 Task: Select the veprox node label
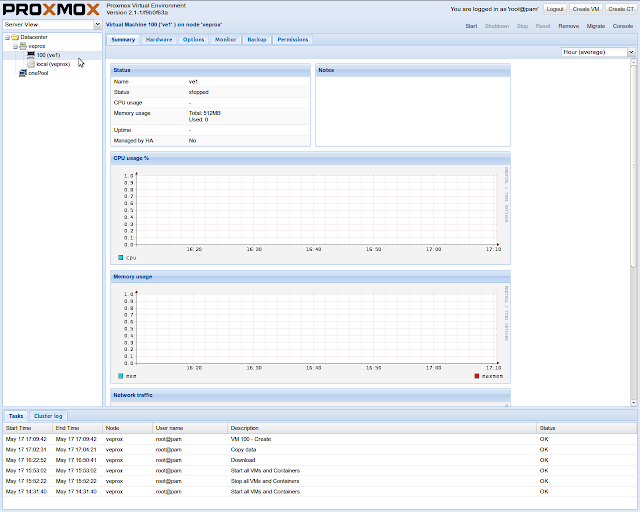point(36,46)
